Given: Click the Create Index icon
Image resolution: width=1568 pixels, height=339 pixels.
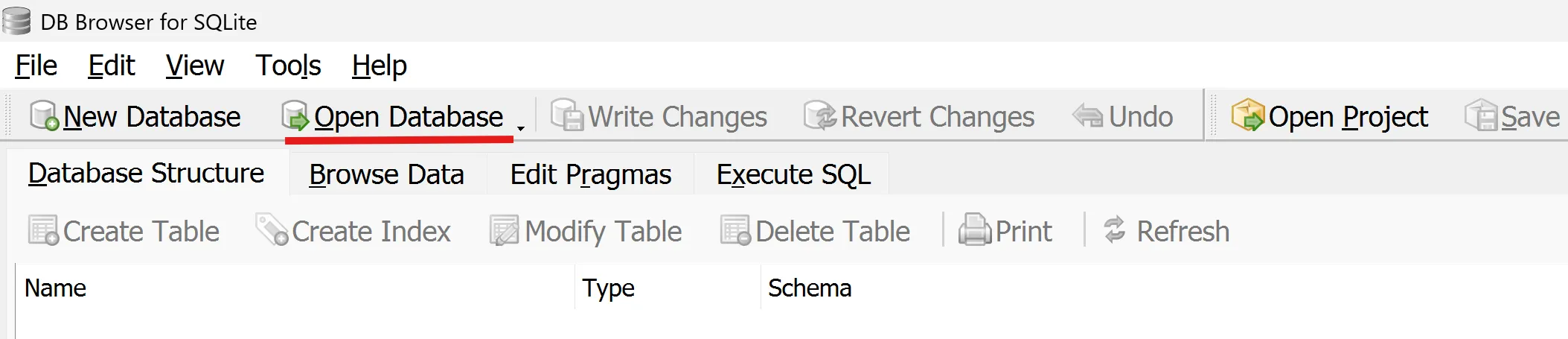Looking at the screenshot, I should (272, 230).
